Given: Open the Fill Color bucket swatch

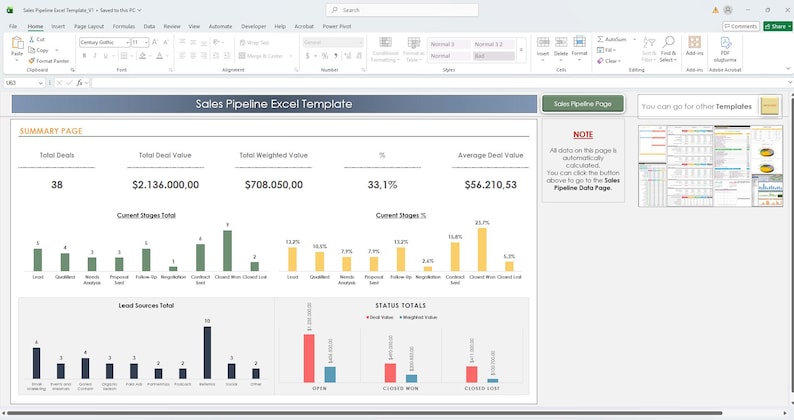Looking at the screenshot, I should click(143, 56).
